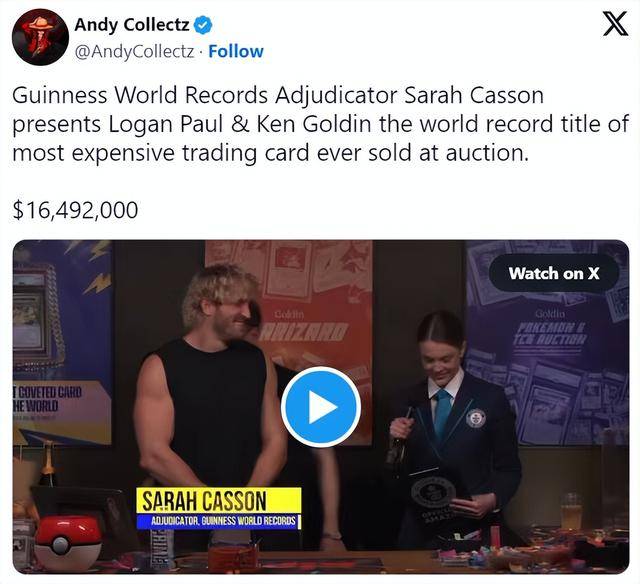Viewport: 640px width, 584px height.
Task: Open the Andy Collectz display name
Action: 132,25
